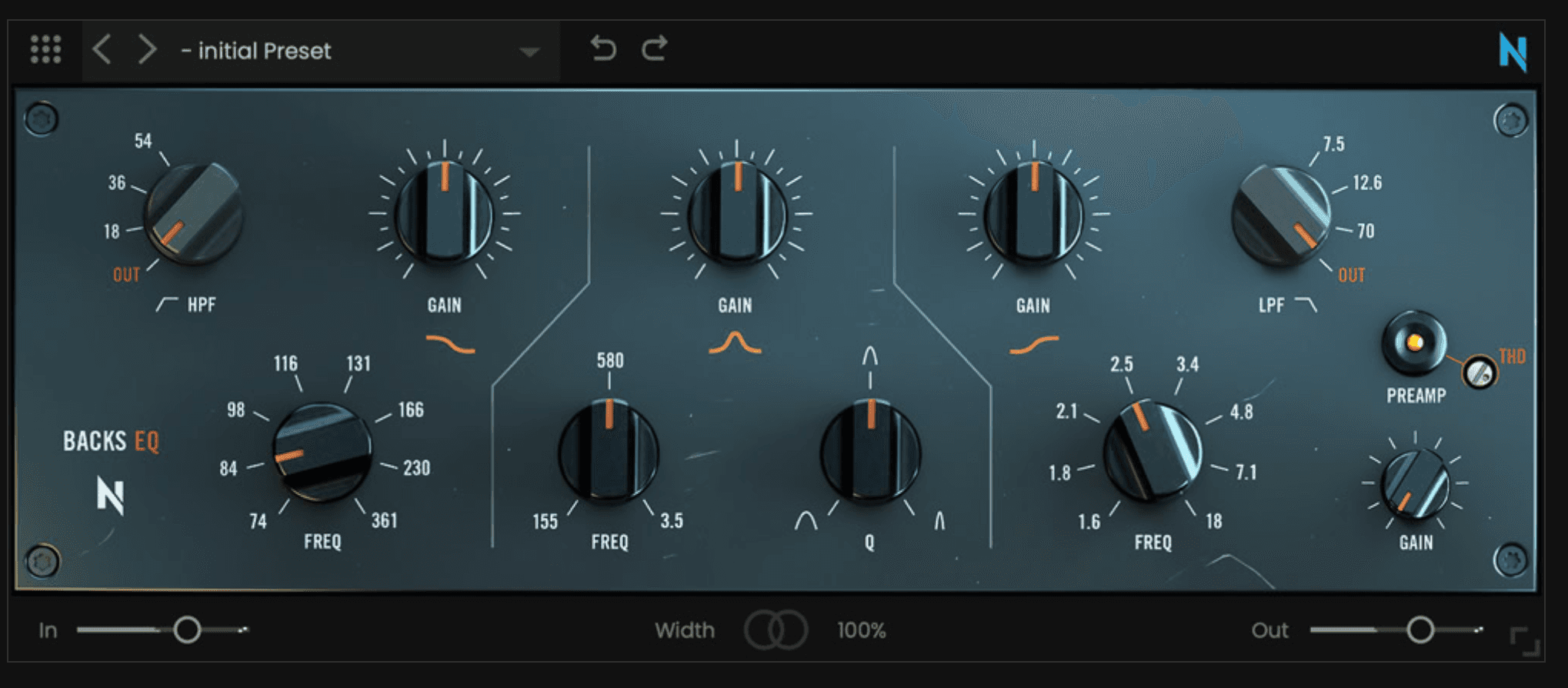Set LPF to the 12.6 position

tap(1367, 182)
